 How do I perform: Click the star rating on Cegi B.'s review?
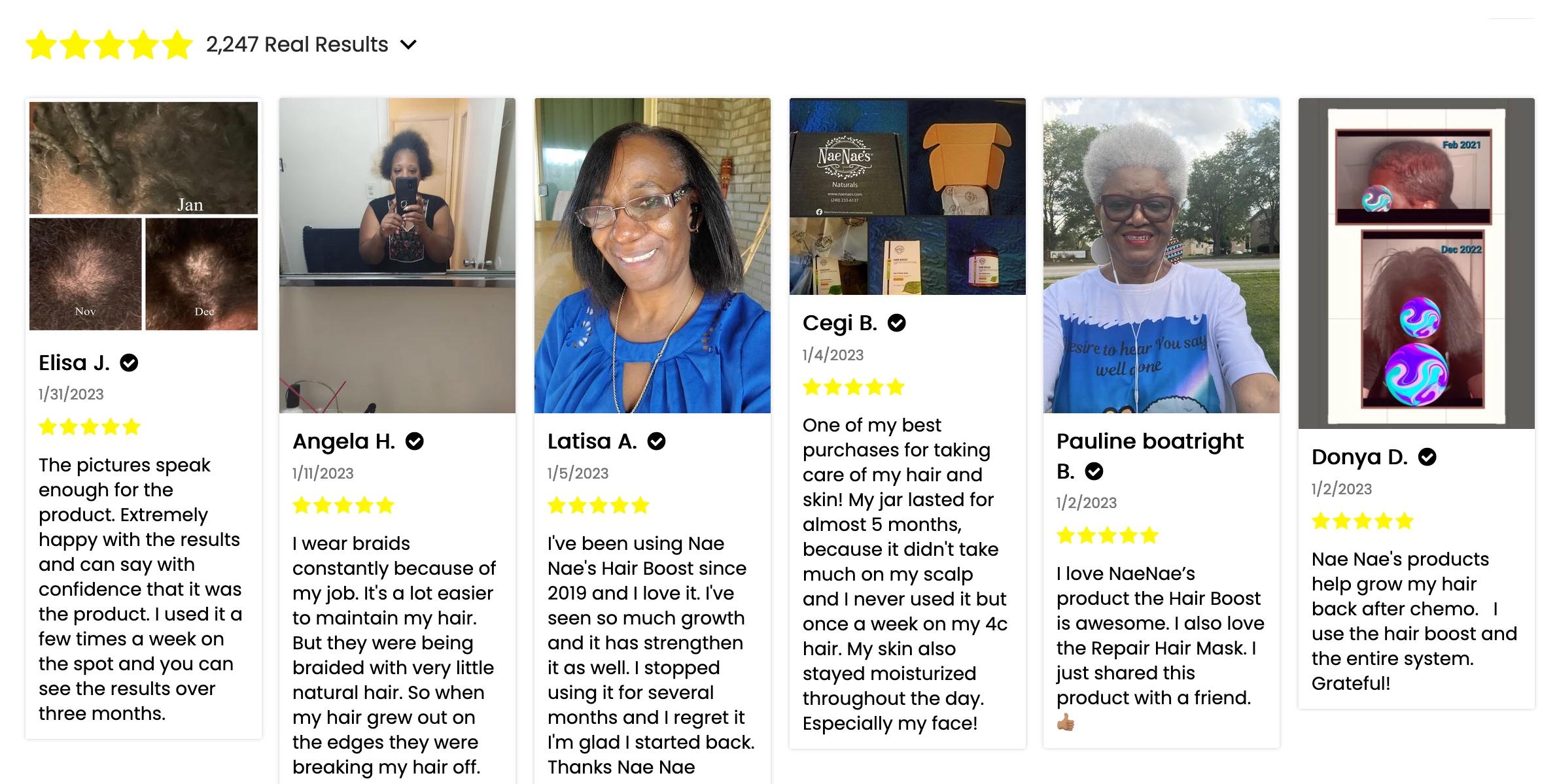(x=853, y=387)
